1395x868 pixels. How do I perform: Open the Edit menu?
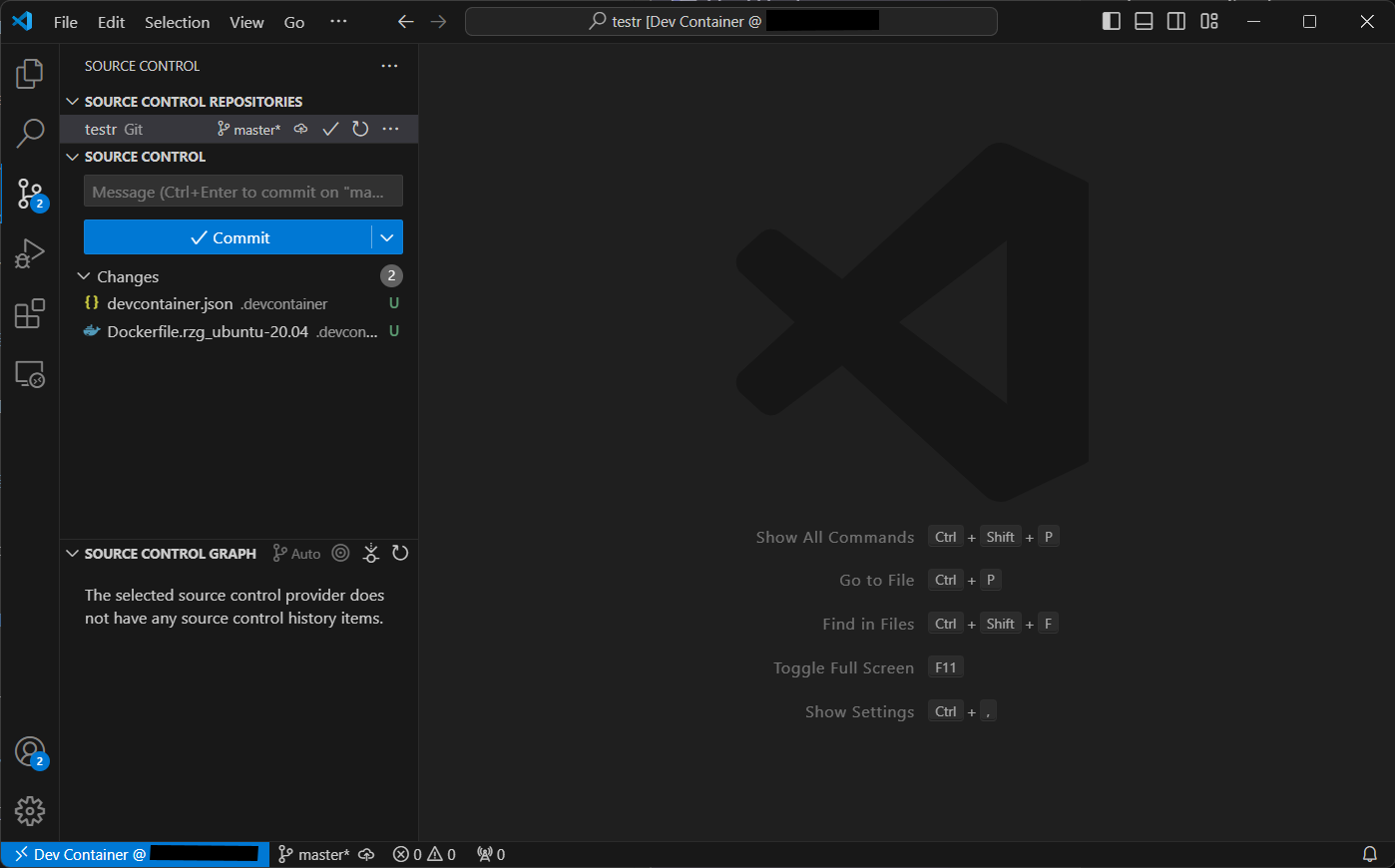click(x=111, y=22)
